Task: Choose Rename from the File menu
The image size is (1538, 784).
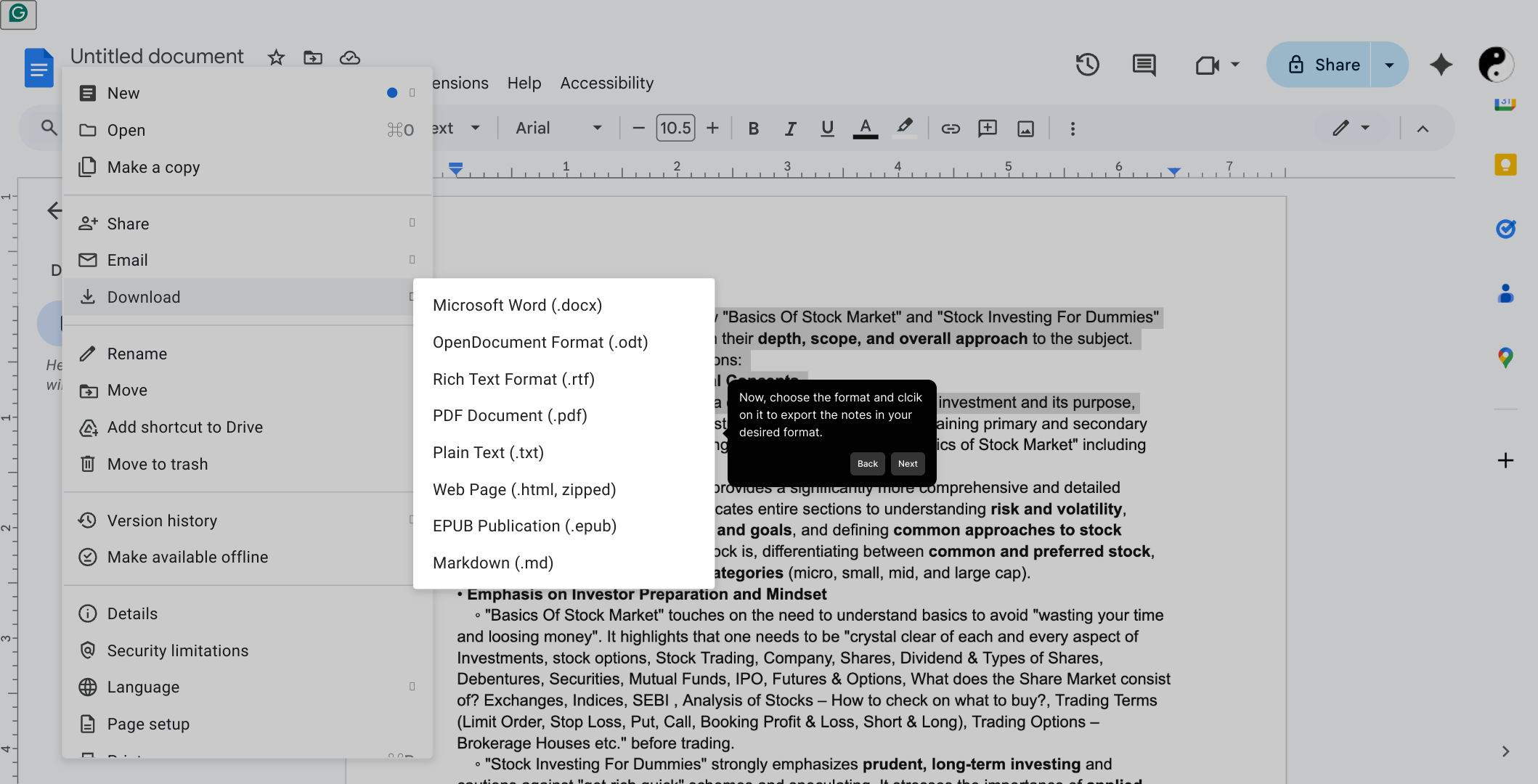Action: 240,354
